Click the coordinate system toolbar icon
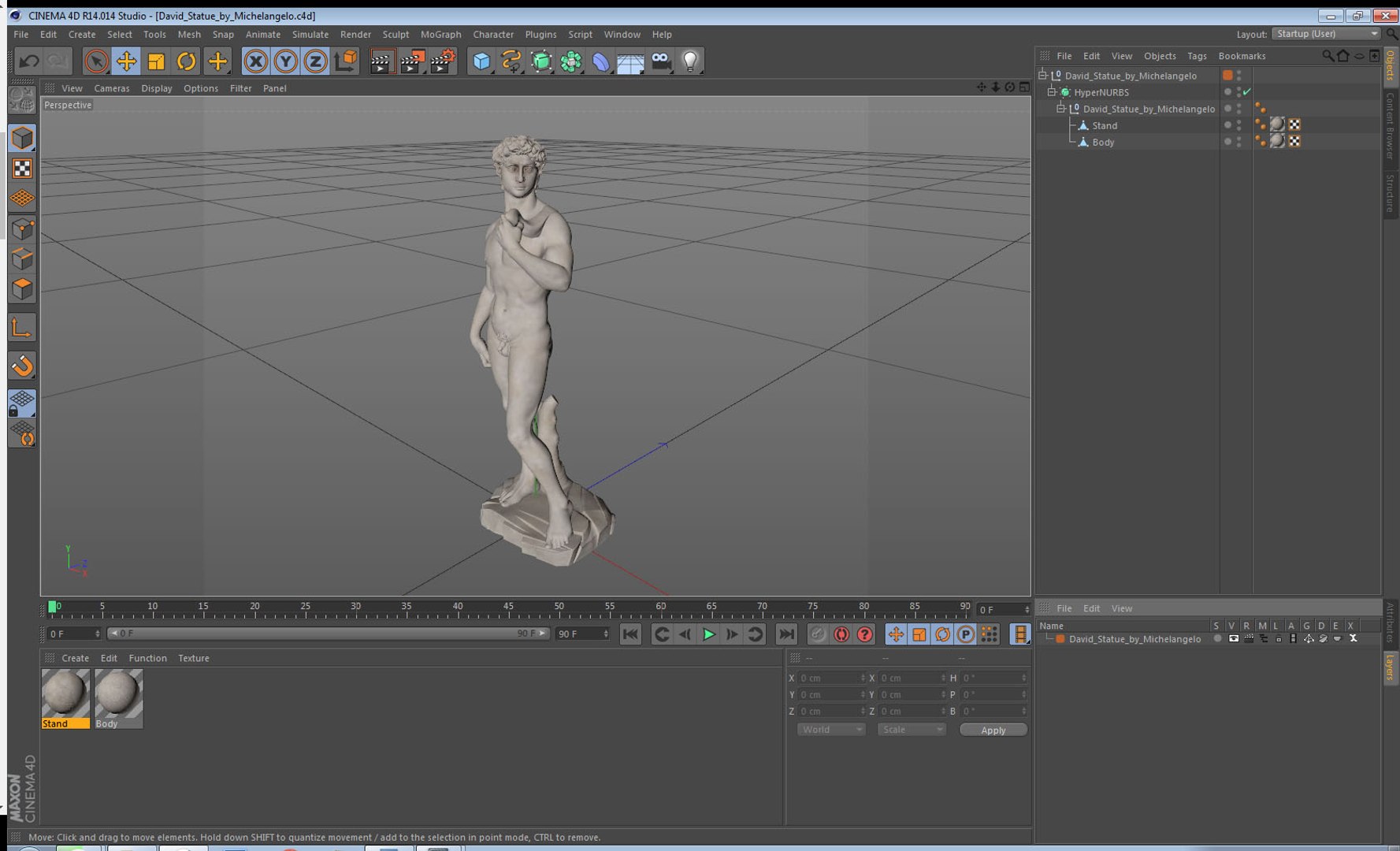1400x851 pixels. click(x=345, y=61)
